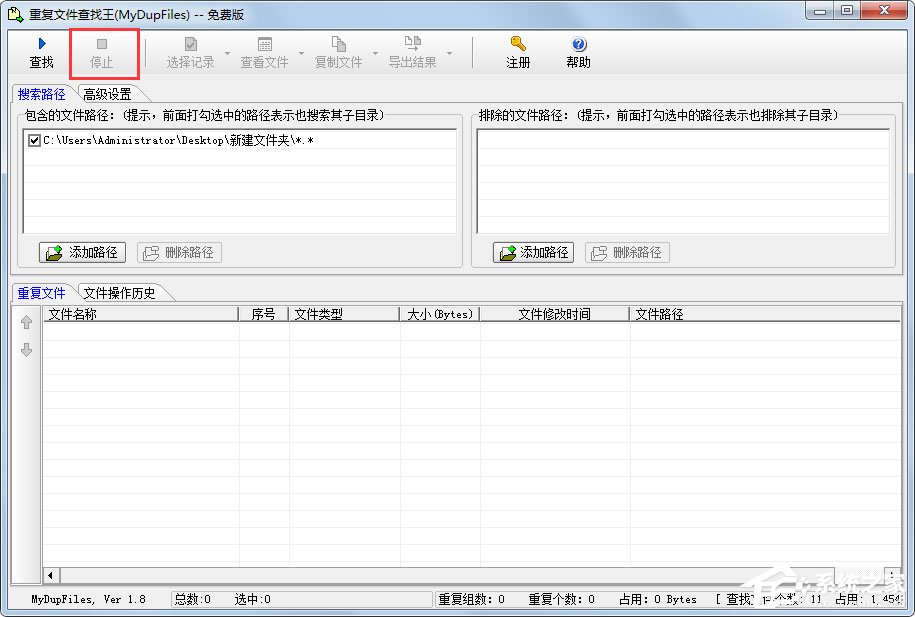Click the 复制文件 toolbar icon
This screenshot has width=915, height=617.
coord(338,44)
